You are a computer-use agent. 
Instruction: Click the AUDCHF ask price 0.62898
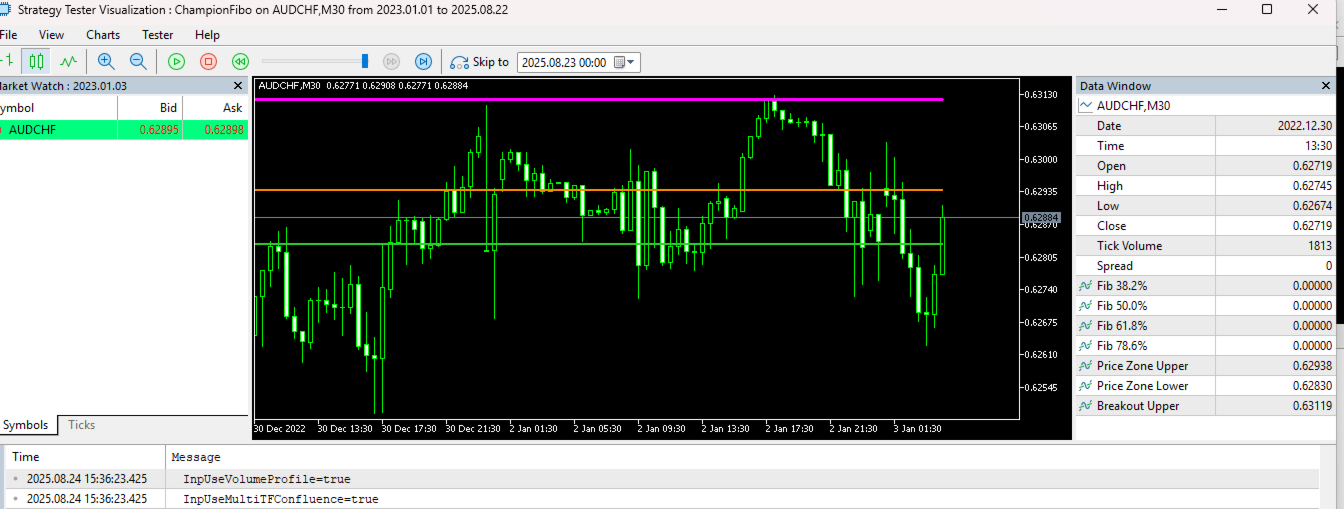[x=223, y=130]
